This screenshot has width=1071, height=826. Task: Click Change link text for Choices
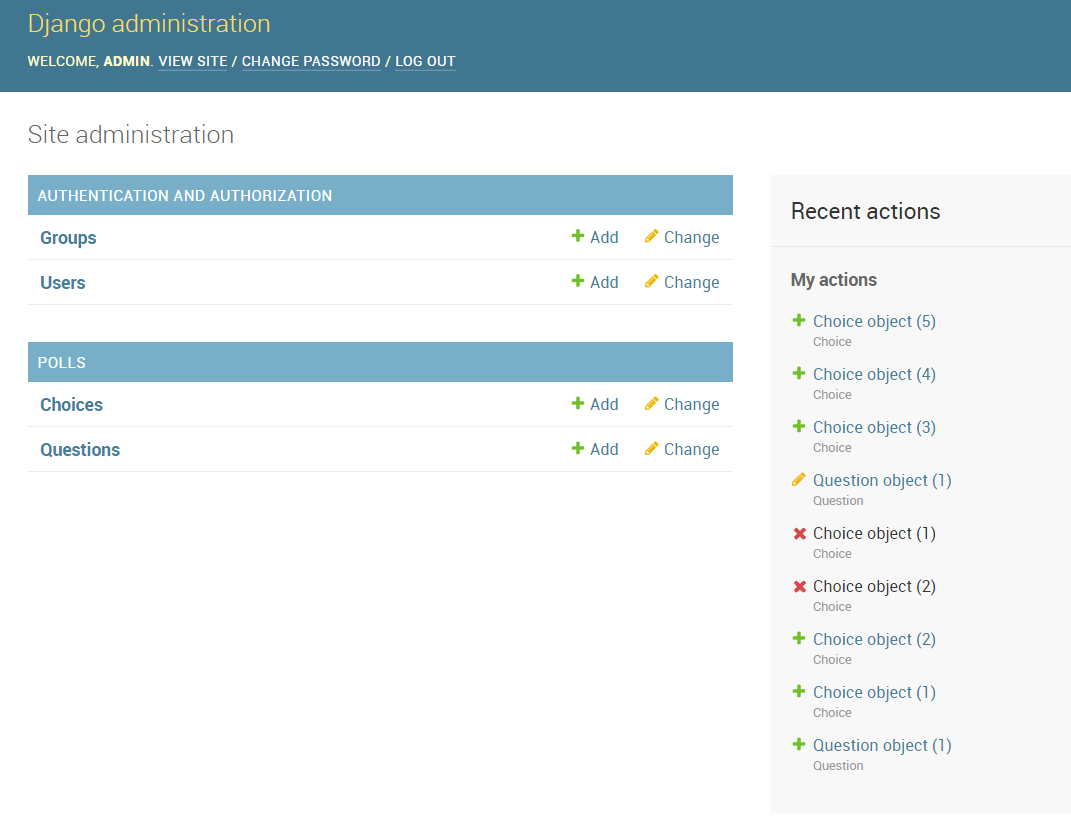pos(691,404)
